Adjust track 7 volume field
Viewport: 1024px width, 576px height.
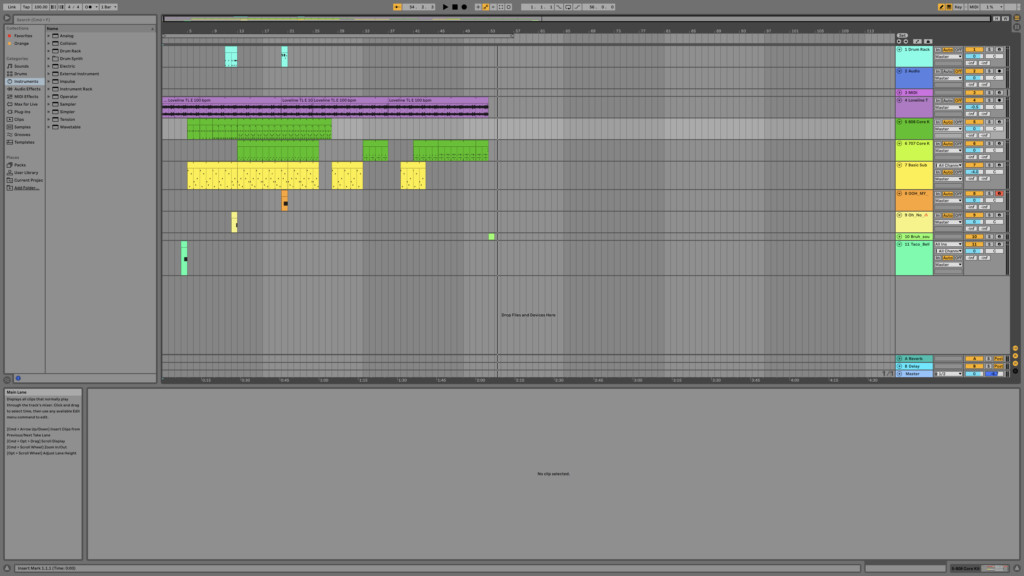(x=974, y=172)
